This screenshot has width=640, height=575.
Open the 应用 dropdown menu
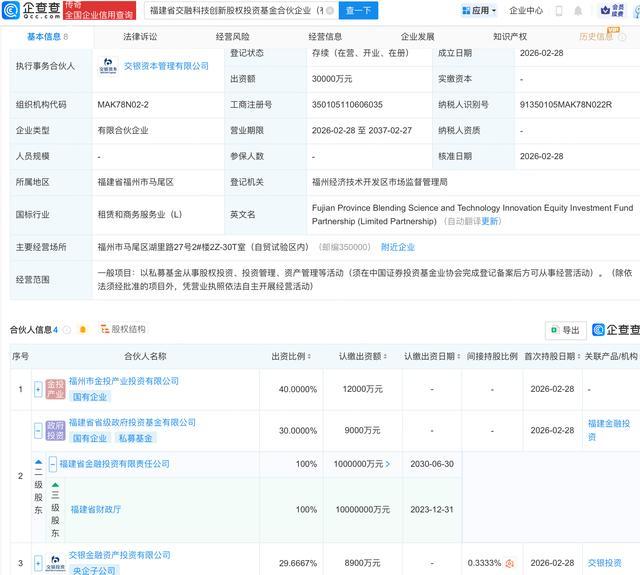[480, 11]
